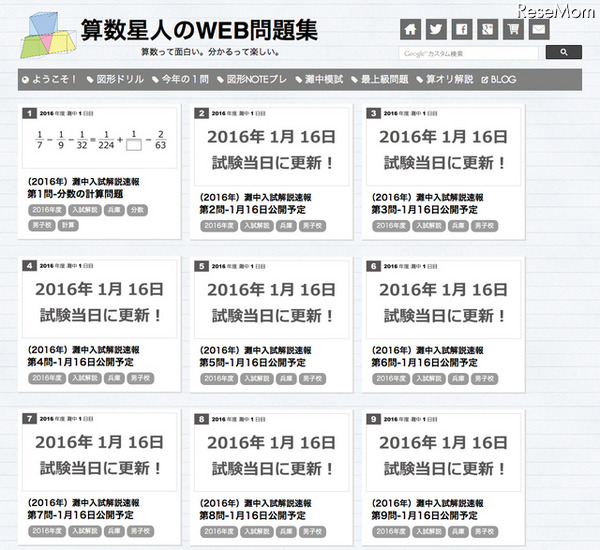
Task: Click the 2016年度 tag on card 1
Action: (47, 210)
